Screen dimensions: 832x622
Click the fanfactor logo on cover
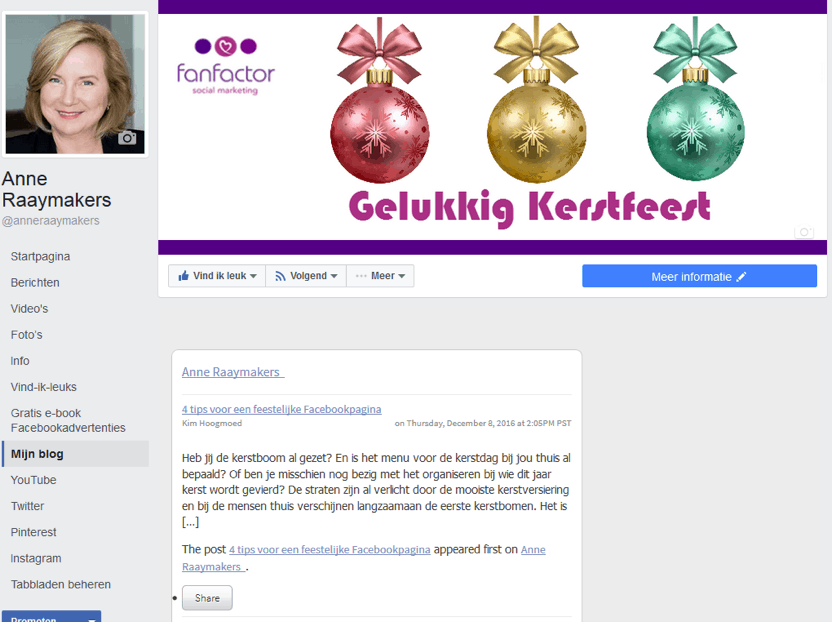(x=226, y=66)
